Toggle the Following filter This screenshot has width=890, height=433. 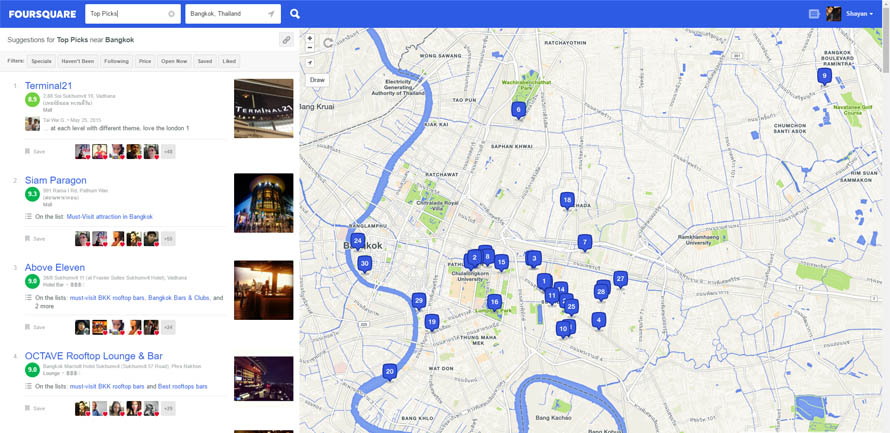pos(116,61)
